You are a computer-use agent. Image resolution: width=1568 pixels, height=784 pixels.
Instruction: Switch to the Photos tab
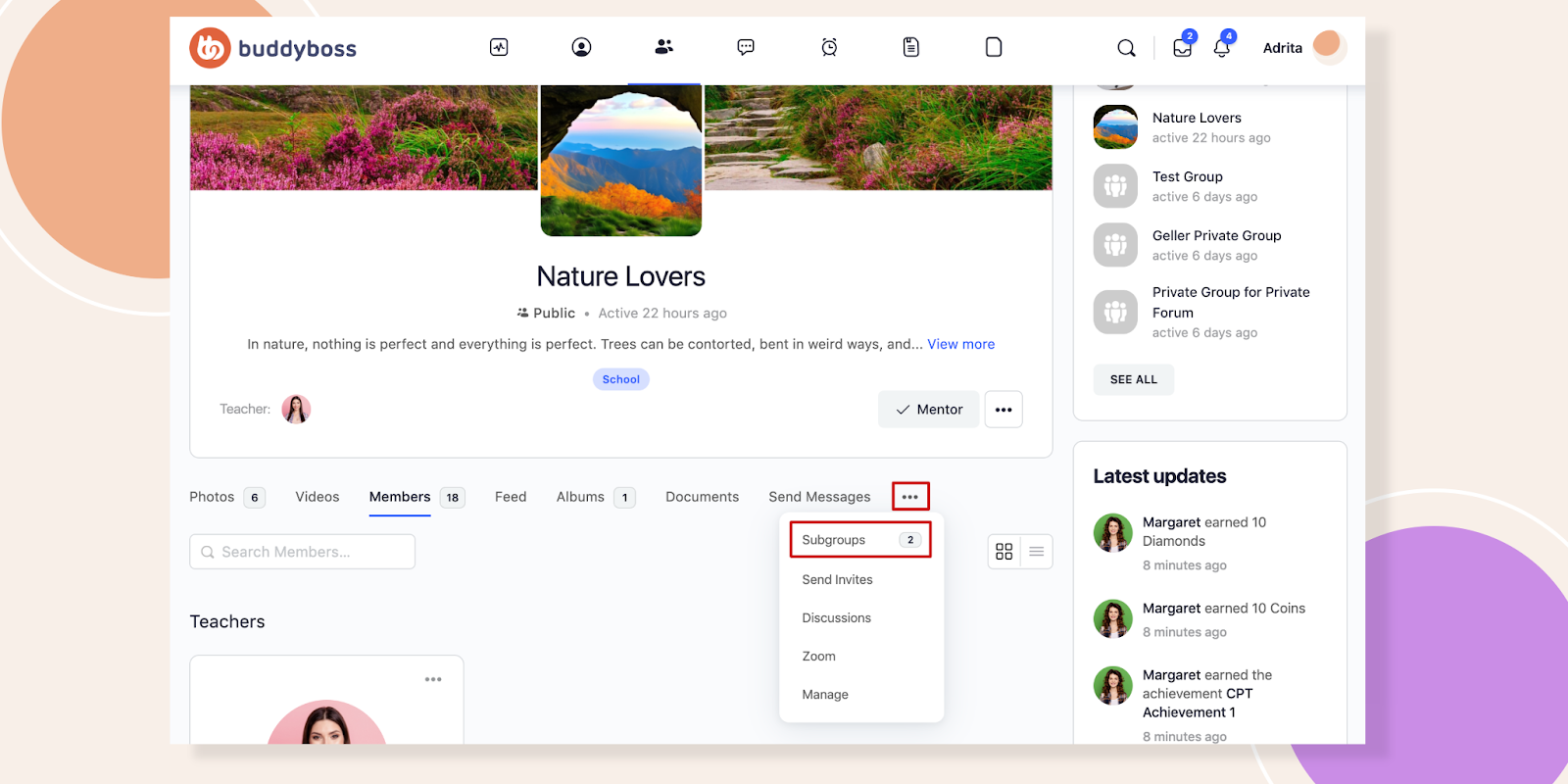click(x=226, y=497)
